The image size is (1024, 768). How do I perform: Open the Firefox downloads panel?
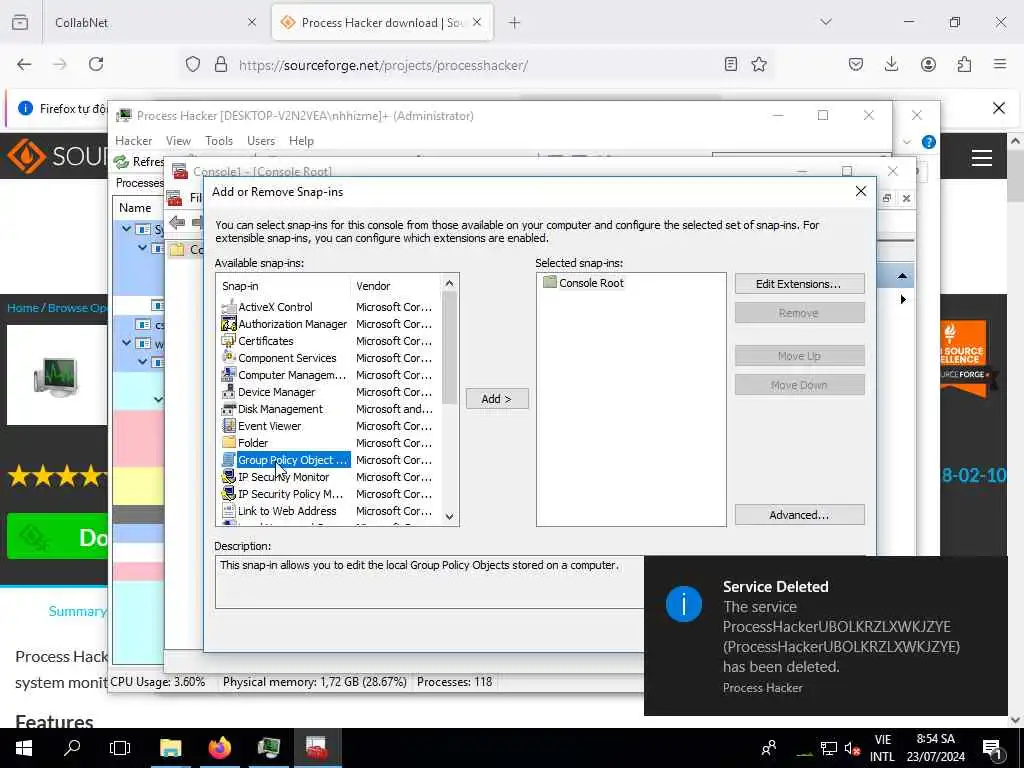(891, 64)
